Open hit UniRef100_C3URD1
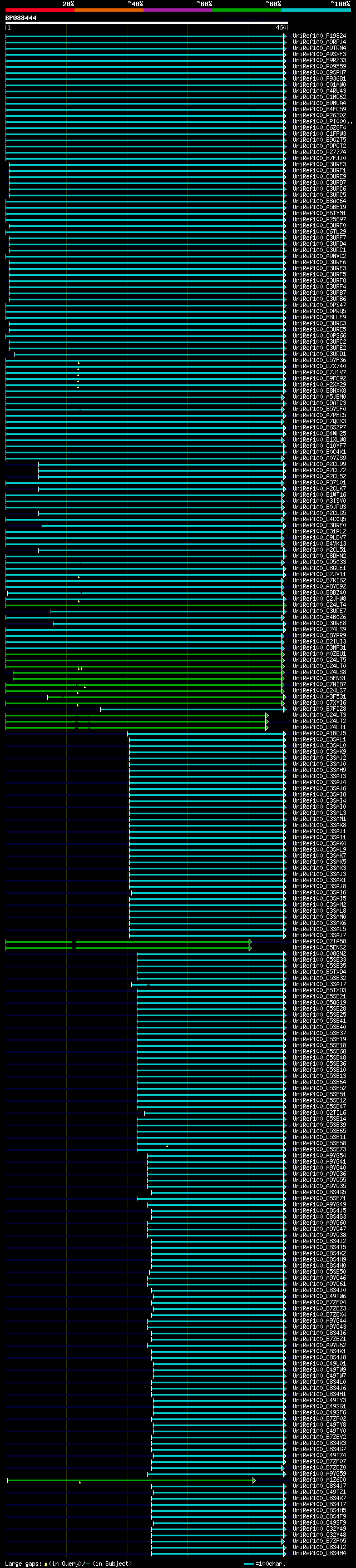The height and width of the screenshot is (1568, 356). (x=319, y=354)
